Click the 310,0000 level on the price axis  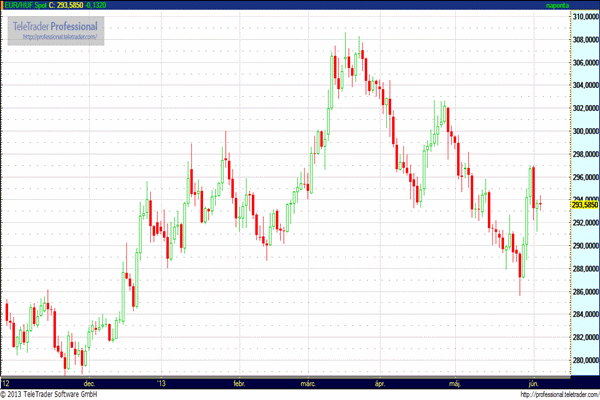(584, 17)
